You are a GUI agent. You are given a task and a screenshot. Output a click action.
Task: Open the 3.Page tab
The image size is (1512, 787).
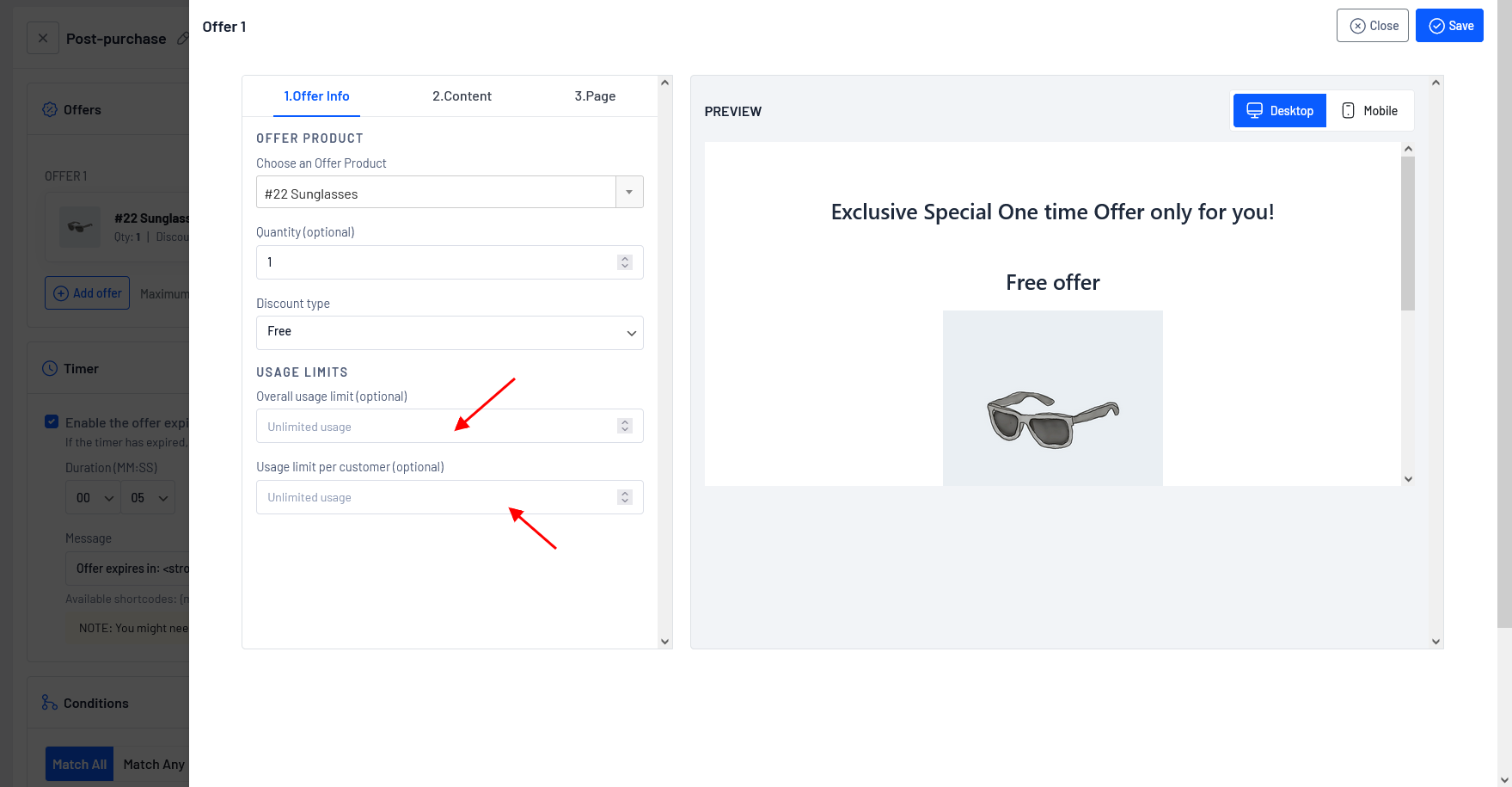tap(595, 96)
